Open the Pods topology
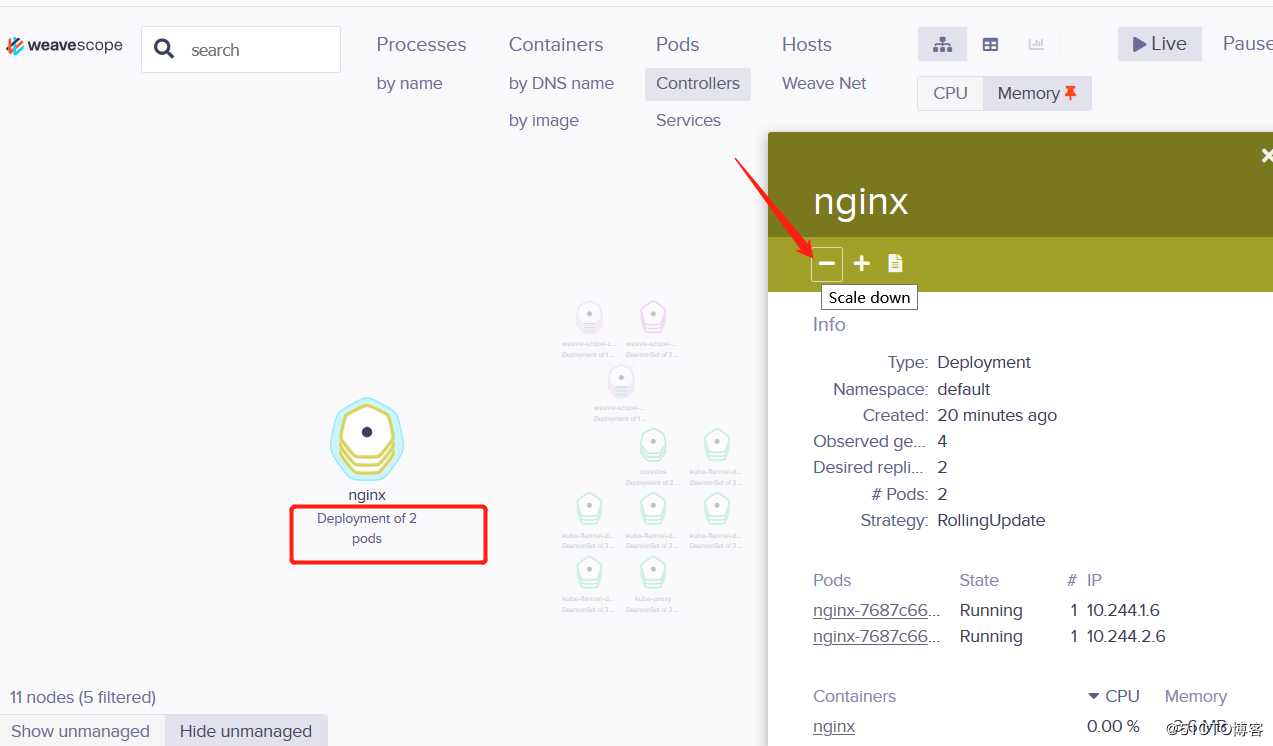 click(x=678, y=44)
